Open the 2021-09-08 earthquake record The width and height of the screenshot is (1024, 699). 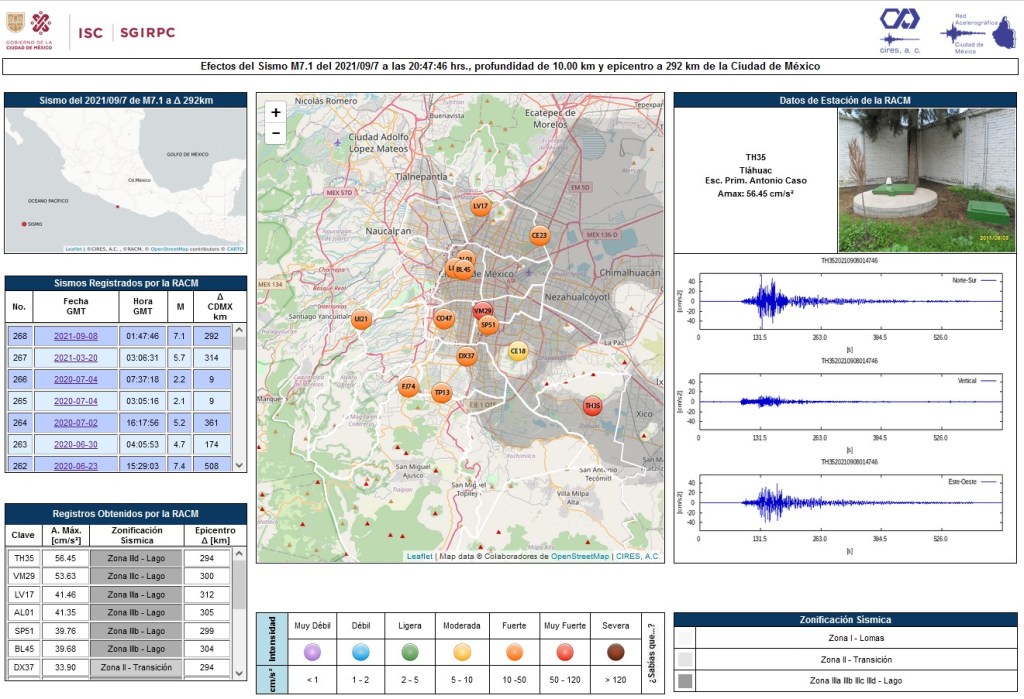(x=75, y=336)
